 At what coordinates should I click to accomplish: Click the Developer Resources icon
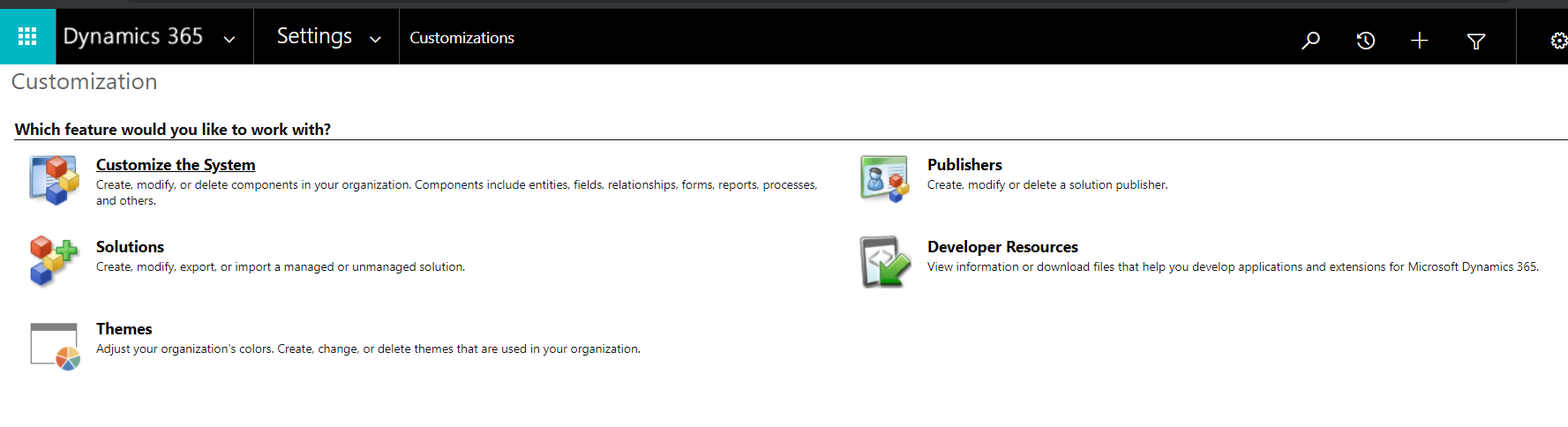click(885, 261)
